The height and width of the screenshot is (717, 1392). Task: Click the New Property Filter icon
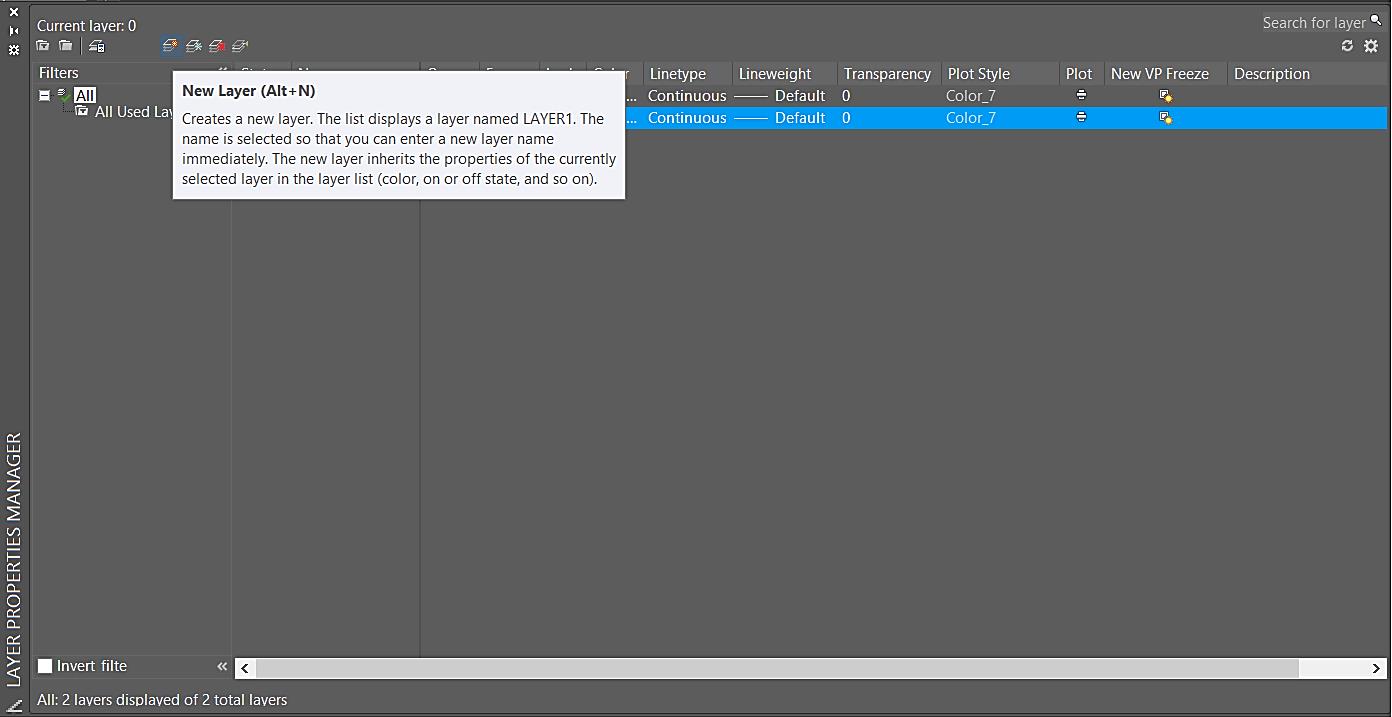(x=43, y=46)
